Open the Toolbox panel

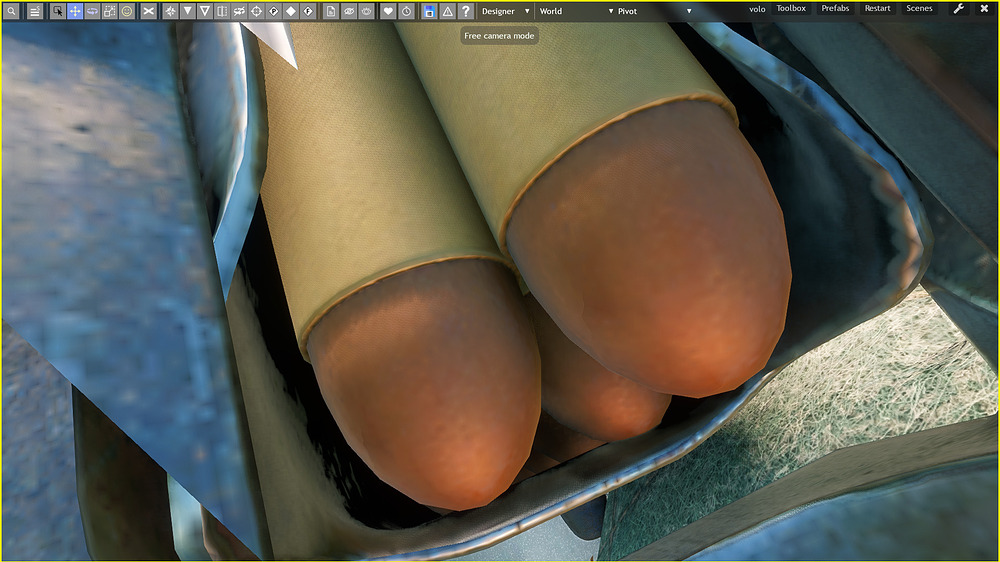(x=791, y=8)
